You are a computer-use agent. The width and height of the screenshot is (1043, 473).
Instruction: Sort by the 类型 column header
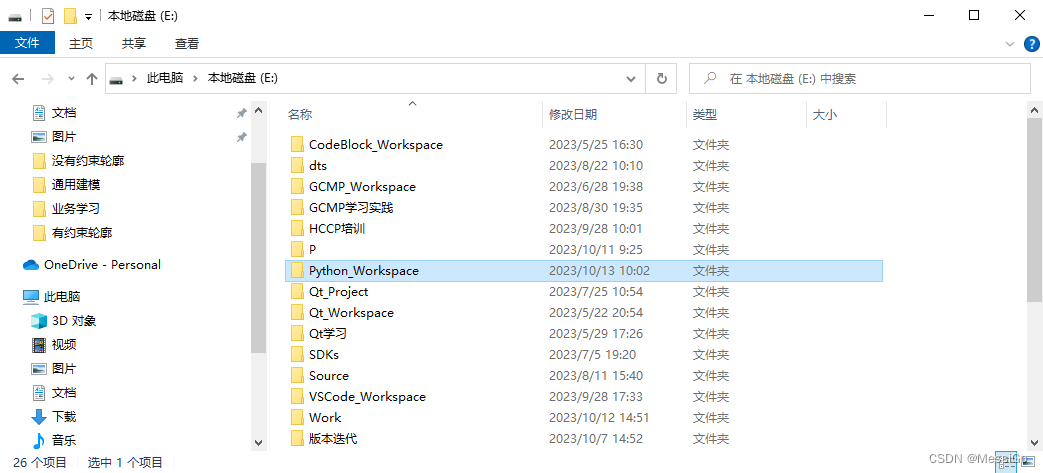705,114
